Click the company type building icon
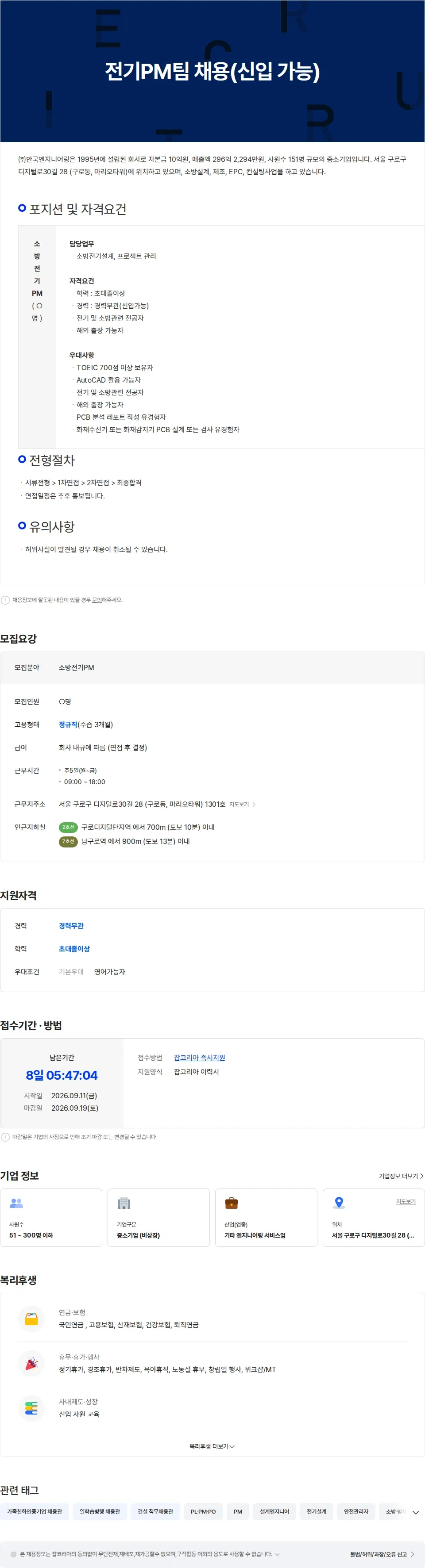The image size is (425, 1568). coord(124,1204)
